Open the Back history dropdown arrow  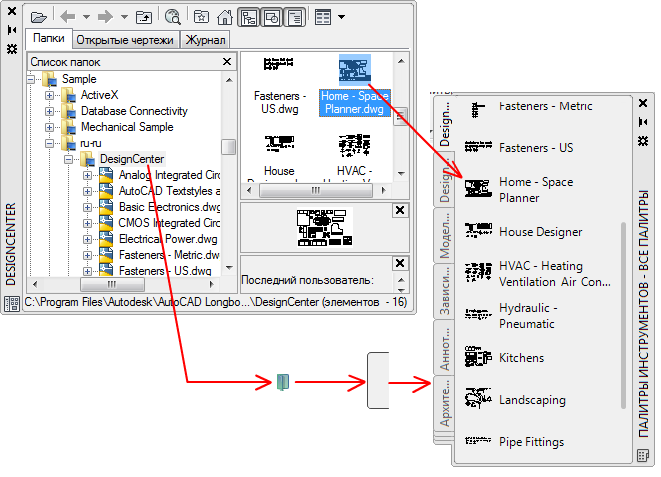tap(86, 17)
